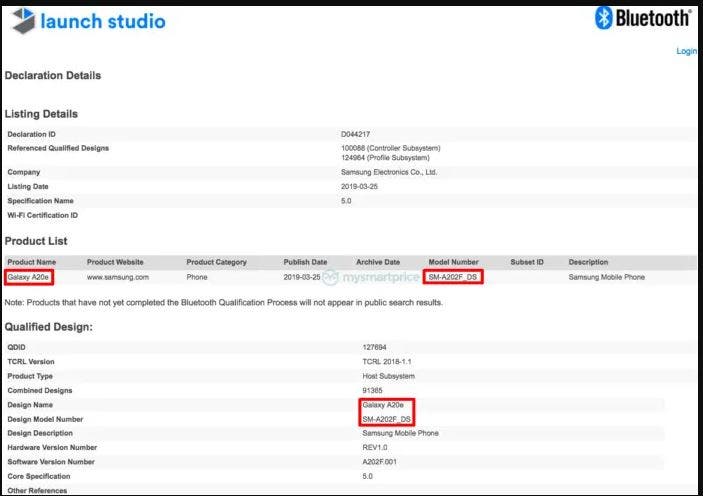Click the Software Version Number value A202F.001

[x=379, y=462]
